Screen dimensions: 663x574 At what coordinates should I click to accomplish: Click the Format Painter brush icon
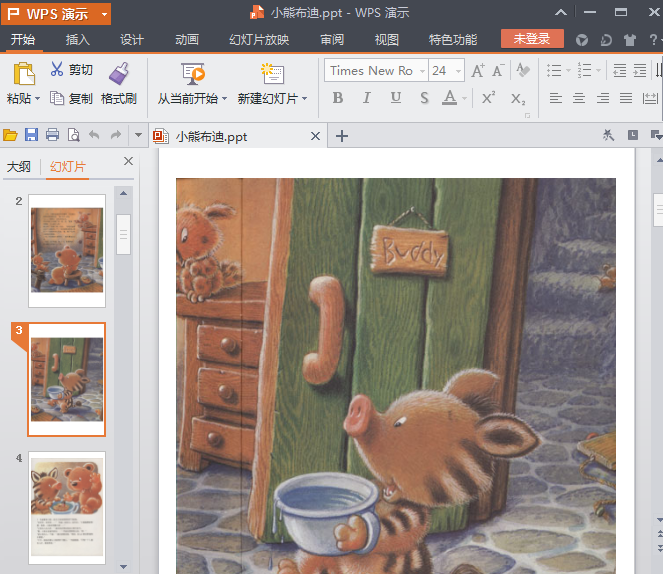coord(119,73)
